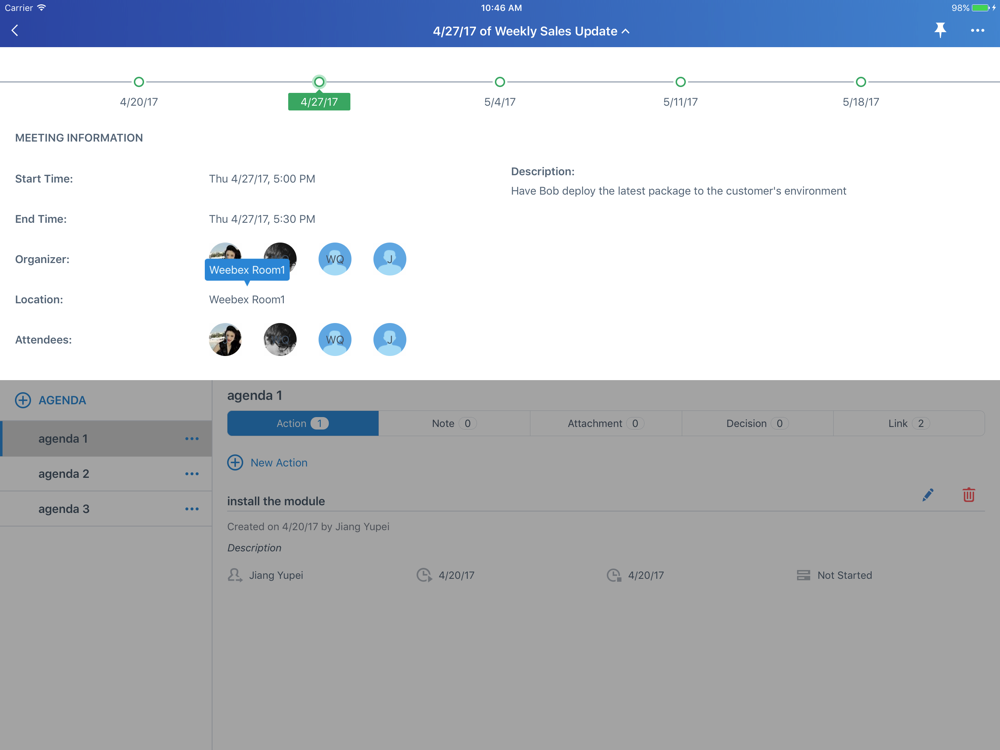Select agenda 2 in the sidebar
1000x750 pixels.
point(106,474)
